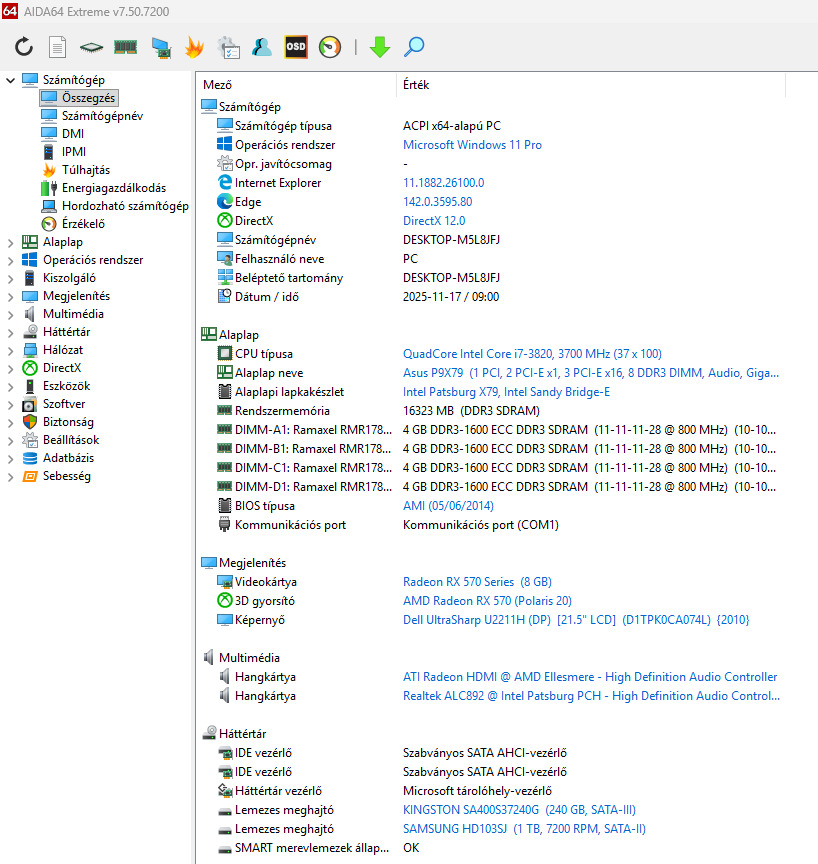Launch the flame stability test icon

(194, 47)
